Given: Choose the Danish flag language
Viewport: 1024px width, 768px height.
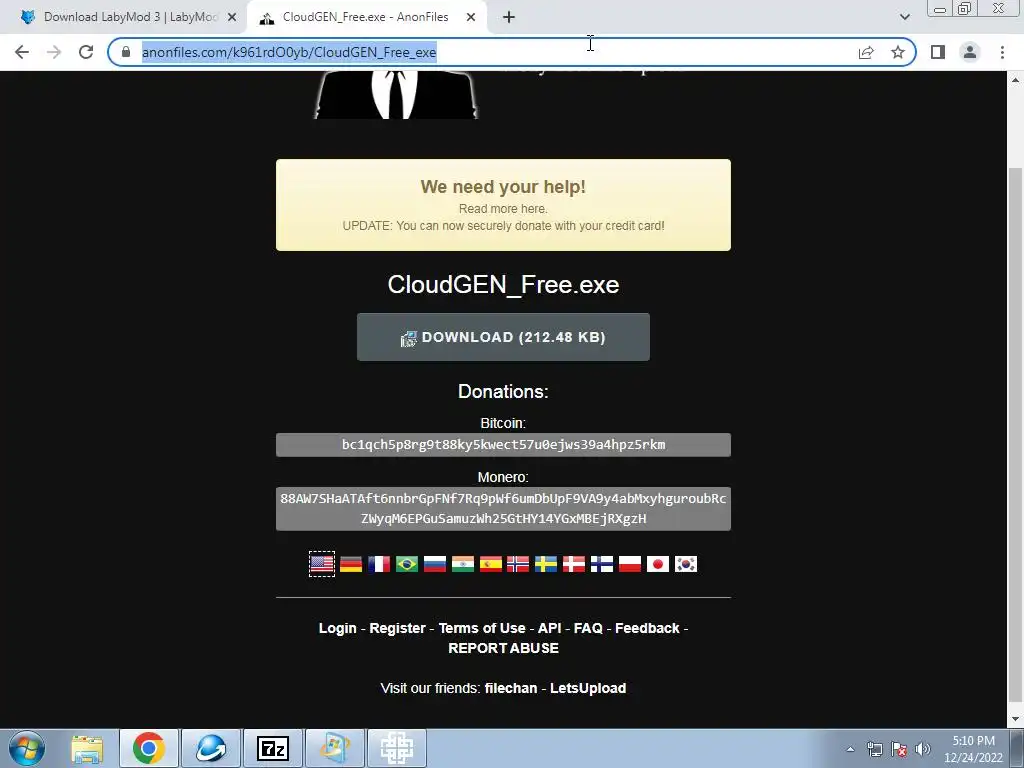Looking at the screenshot, I should 574,564.
